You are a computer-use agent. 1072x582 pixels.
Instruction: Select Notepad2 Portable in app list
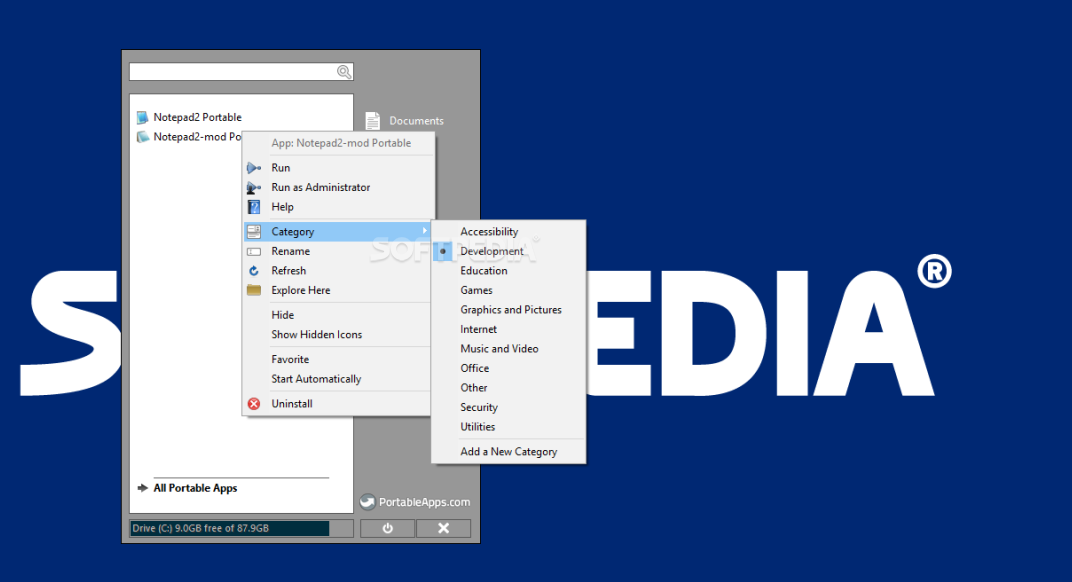(x=197, y=118)
